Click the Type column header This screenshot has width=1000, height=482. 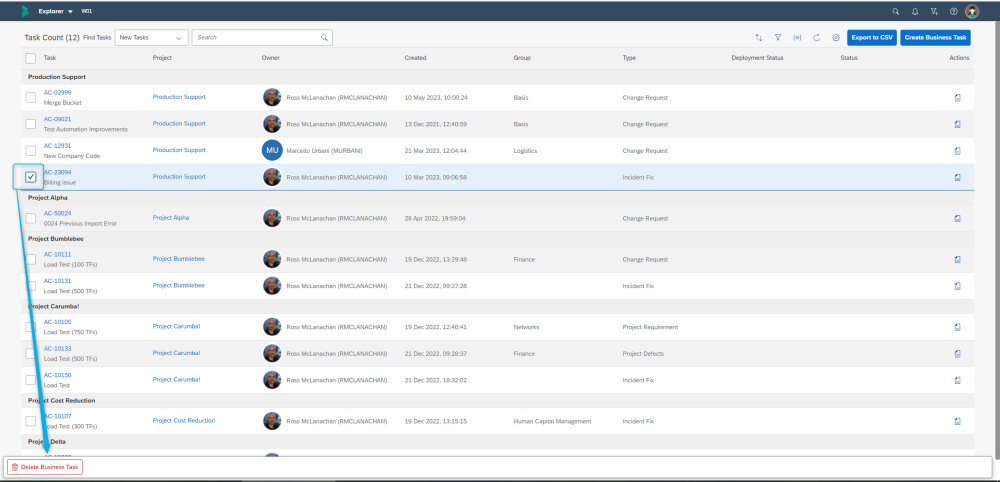(x=629, y=58)
